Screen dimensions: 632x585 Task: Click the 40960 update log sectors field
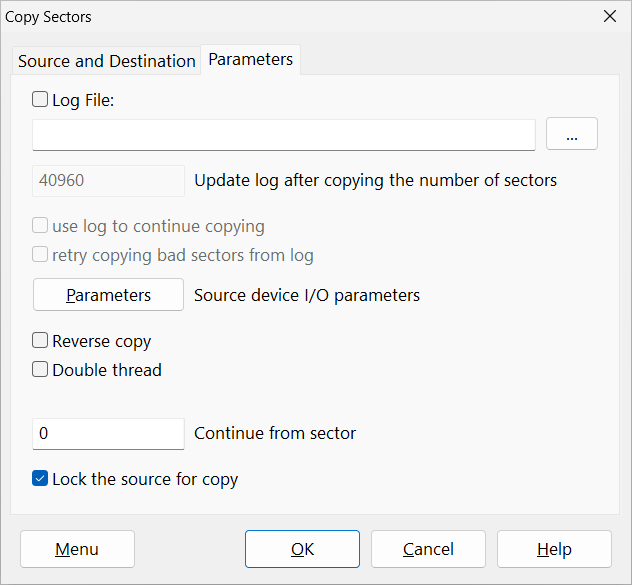click(109, 181)
